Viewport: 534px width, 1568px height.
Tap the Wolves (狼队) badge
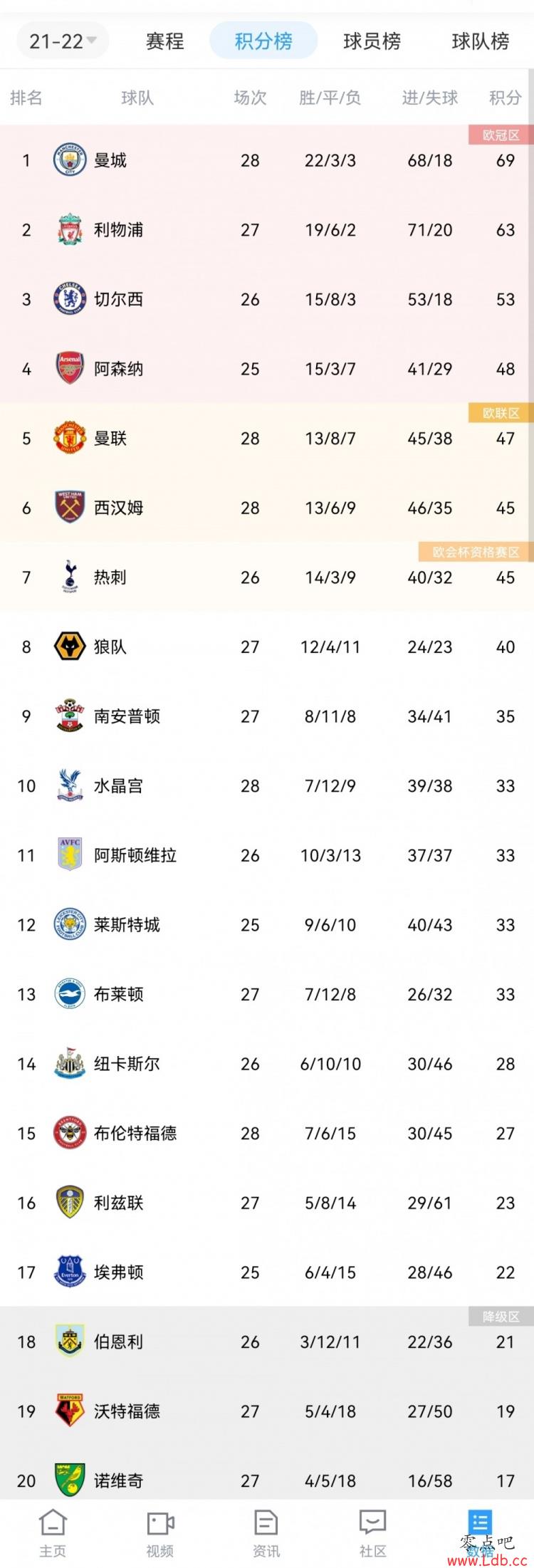coord(70,646)
